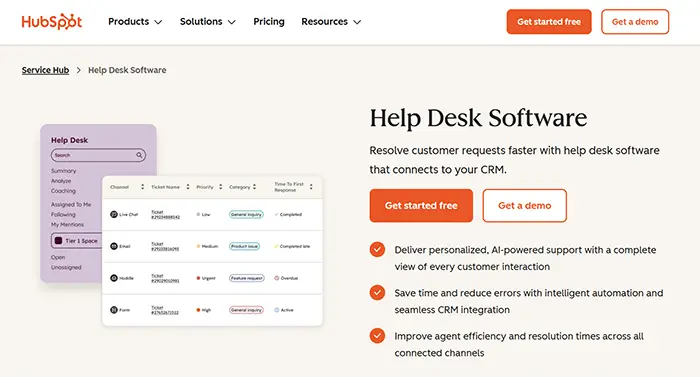Click the High priority dot
This screenshot has height=377, width=700.
tap(198, 310)
